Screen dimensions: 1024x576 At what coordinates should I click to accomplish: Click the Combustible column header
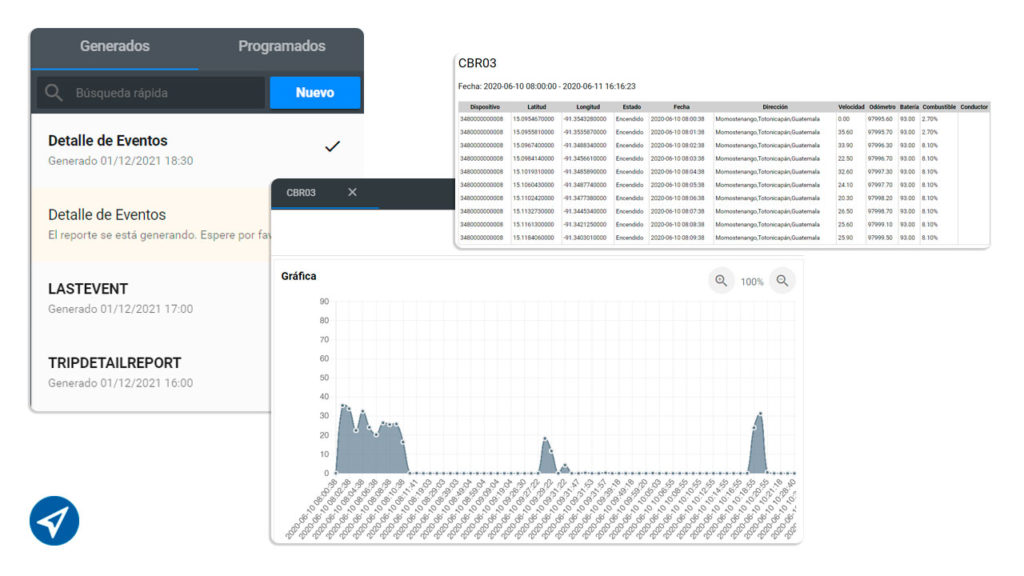[x=939, y=107]
